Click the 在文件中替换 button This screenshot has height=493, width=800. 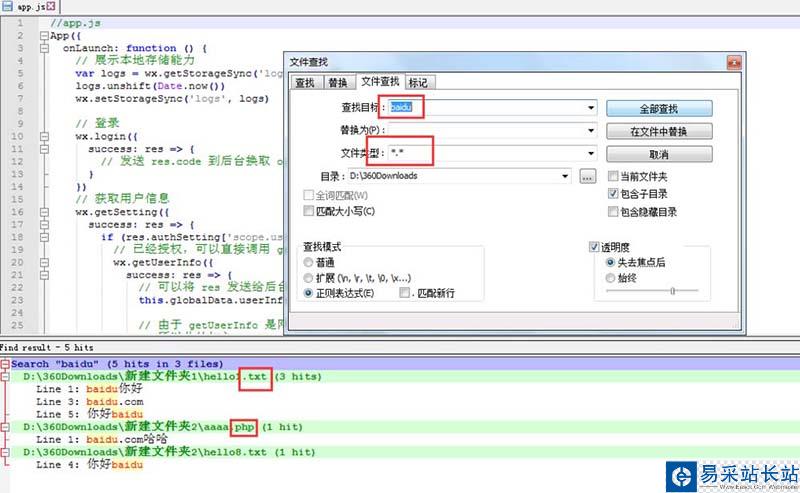coord(659,131)
